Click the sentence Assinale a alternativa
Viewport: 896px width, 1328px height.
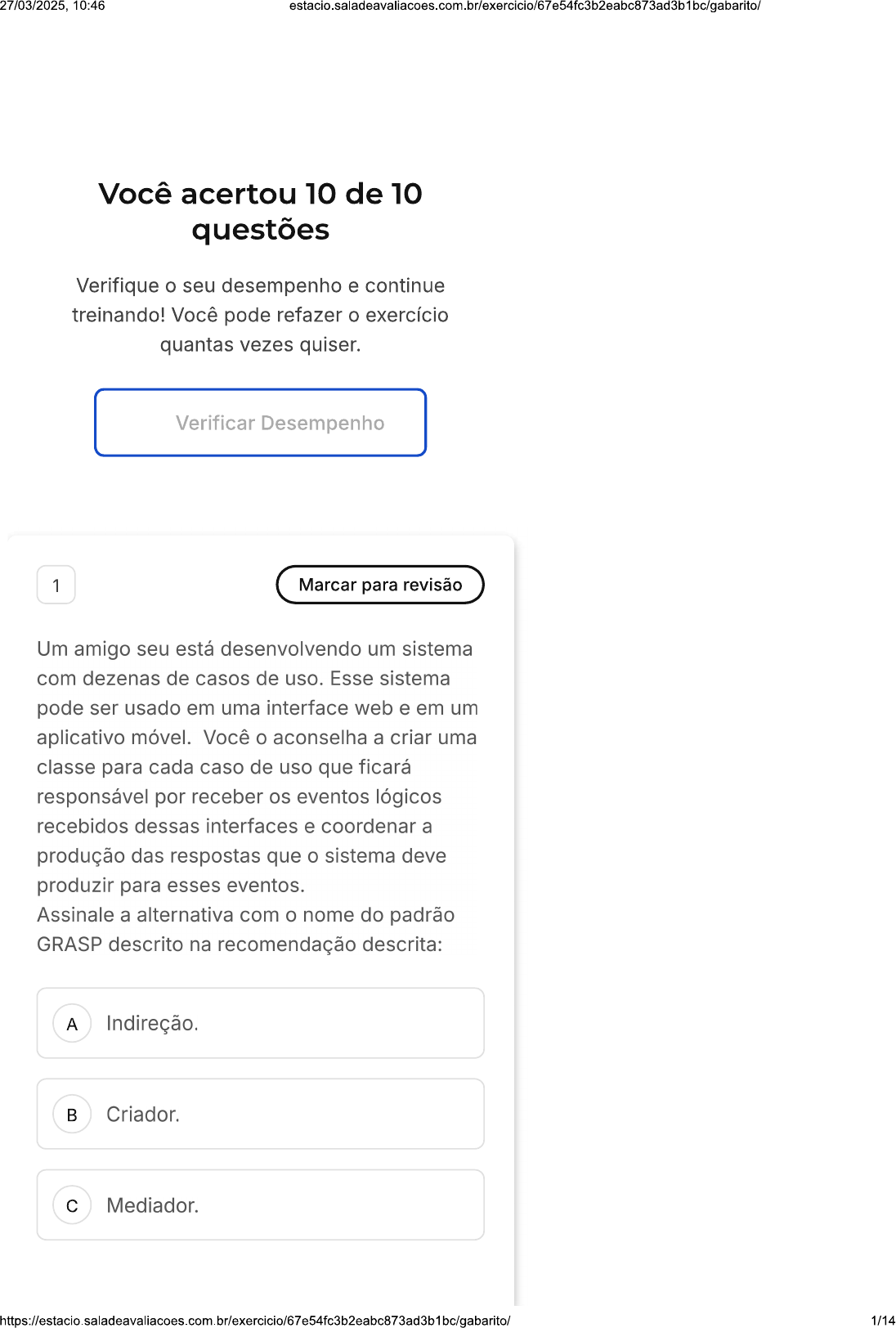(245, 915)
